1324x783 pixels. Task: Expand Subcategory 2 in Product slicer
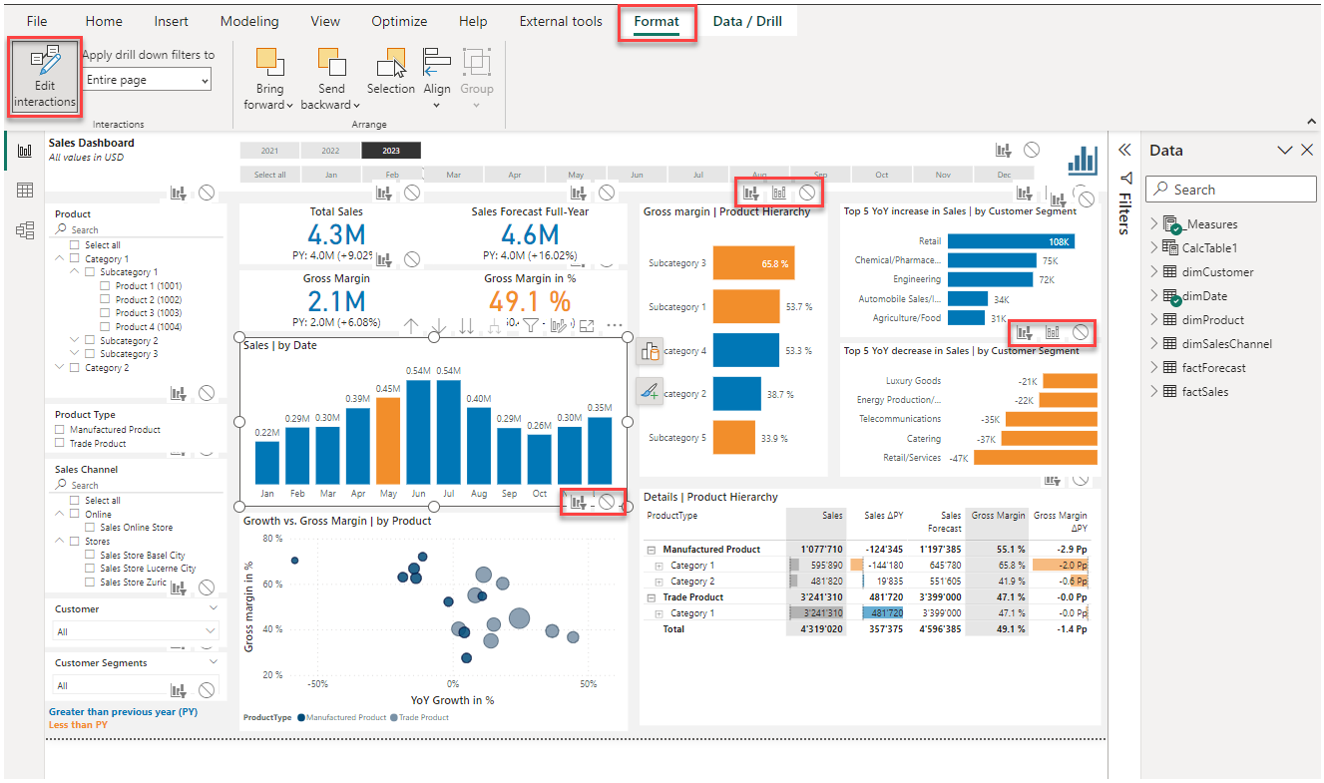[x=75, y=341]
